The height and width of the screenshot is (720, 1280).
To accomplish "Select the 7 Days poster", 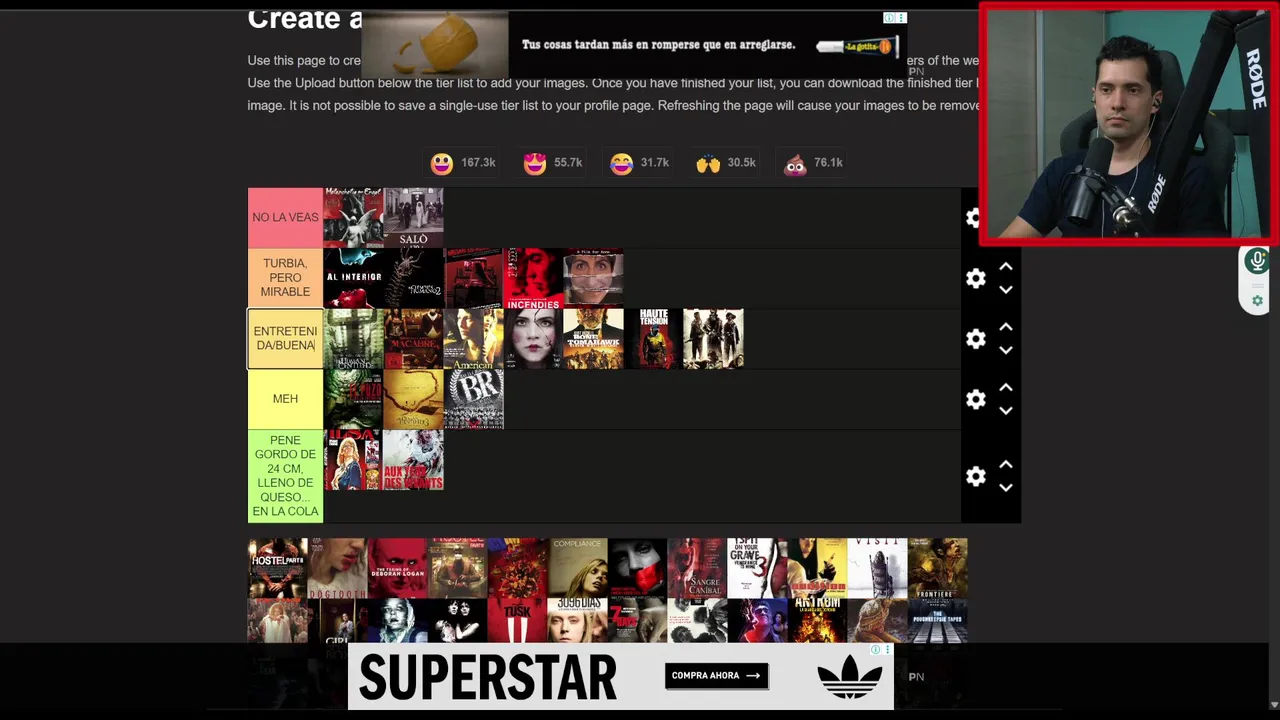I will coord(638,621).
